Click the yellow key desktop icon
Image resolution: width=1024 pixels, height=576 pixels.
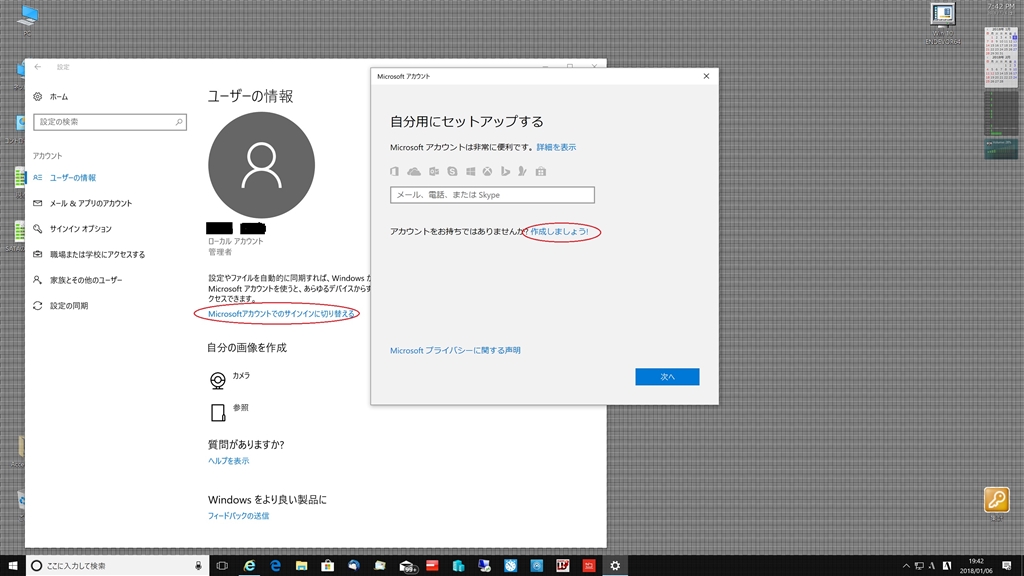pos(997,500)
